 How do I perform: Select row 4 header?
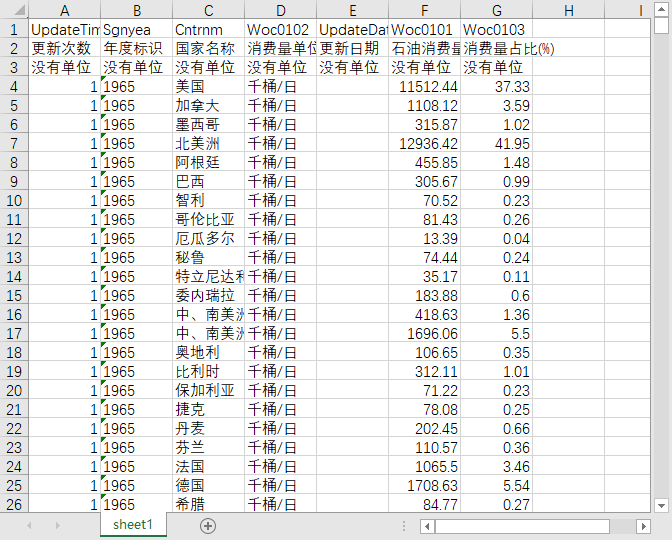point(14,86)
